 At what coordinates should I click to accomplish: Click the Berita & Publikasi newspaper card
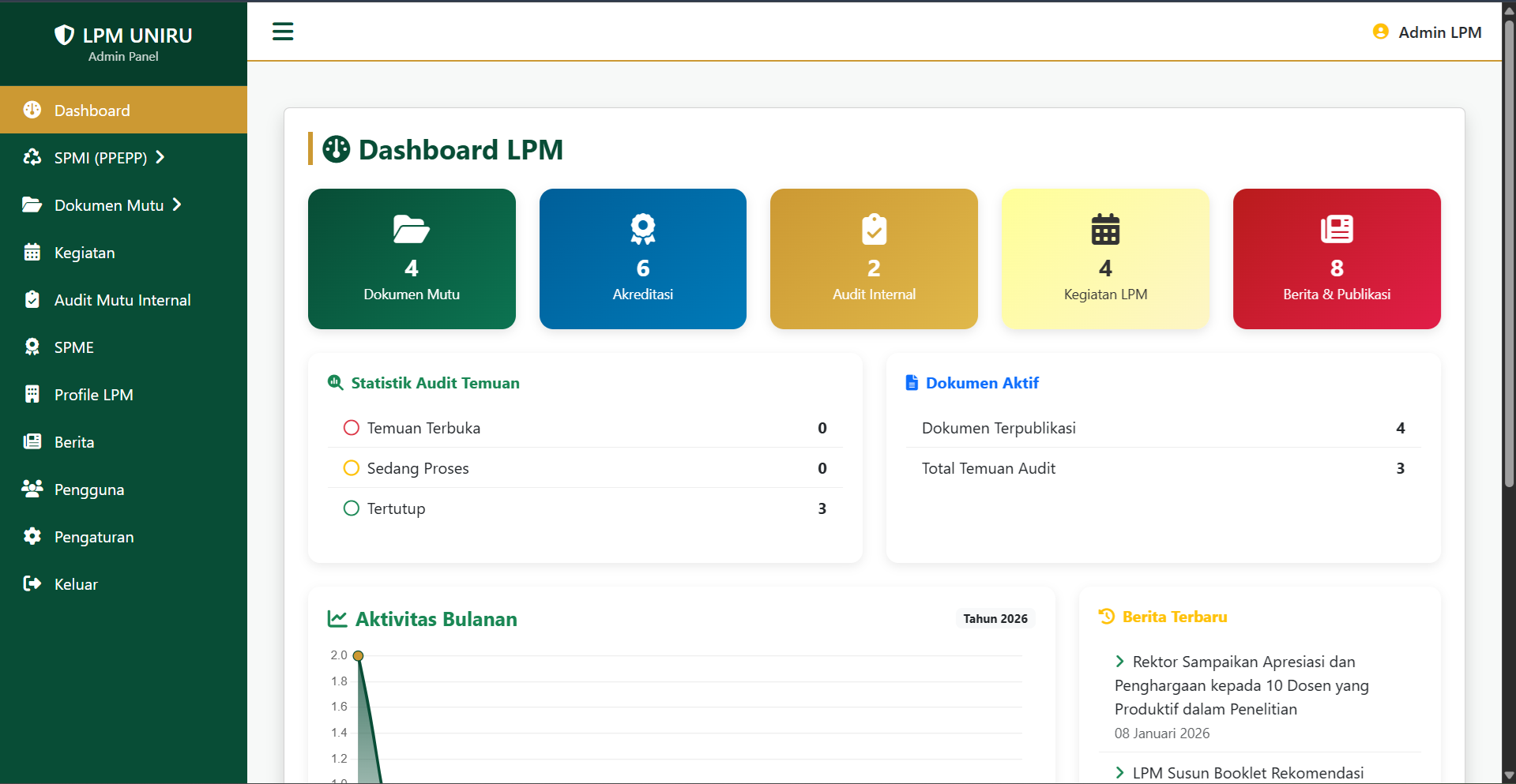point(1336,258)
